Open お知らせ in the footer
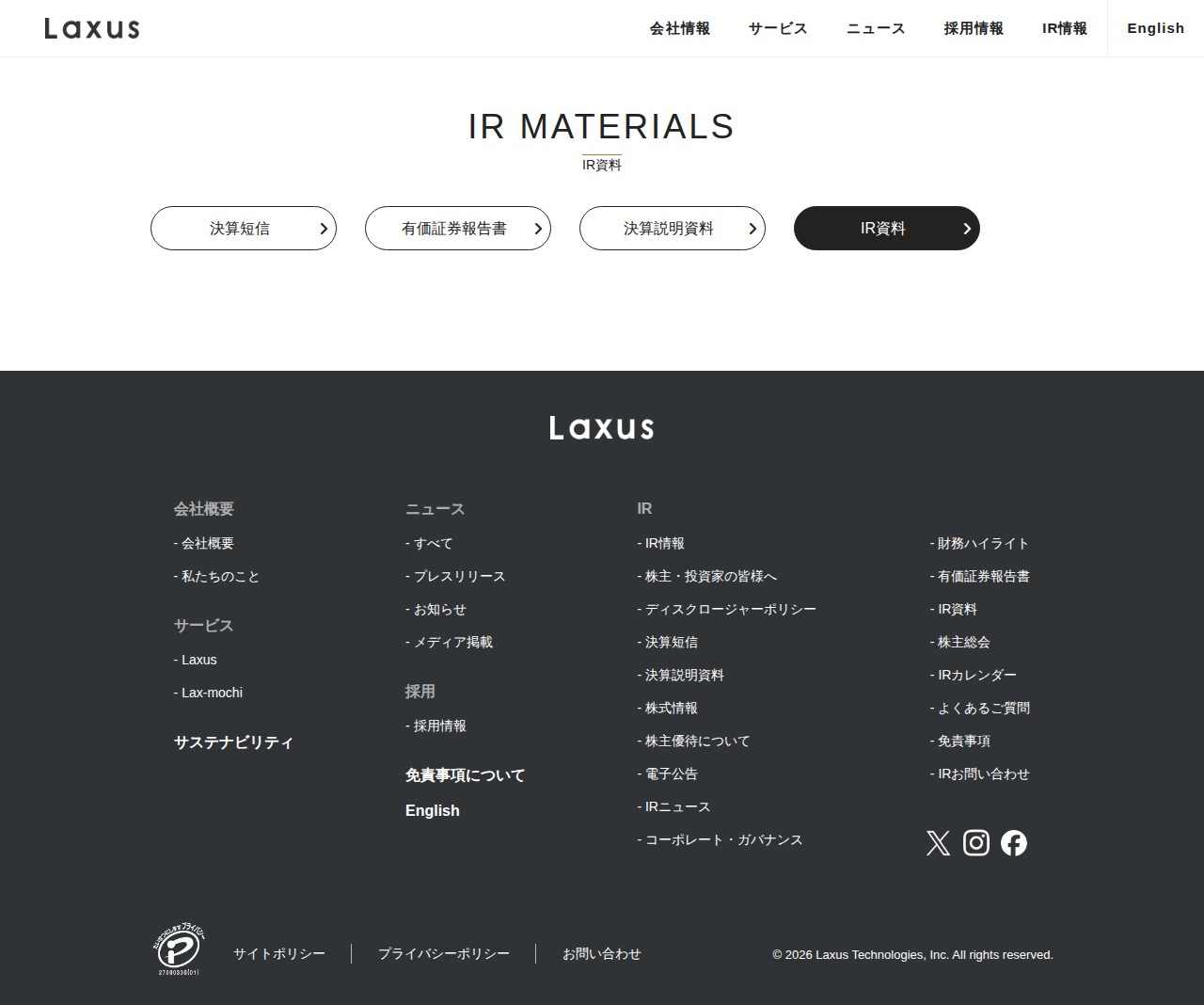 436,610
